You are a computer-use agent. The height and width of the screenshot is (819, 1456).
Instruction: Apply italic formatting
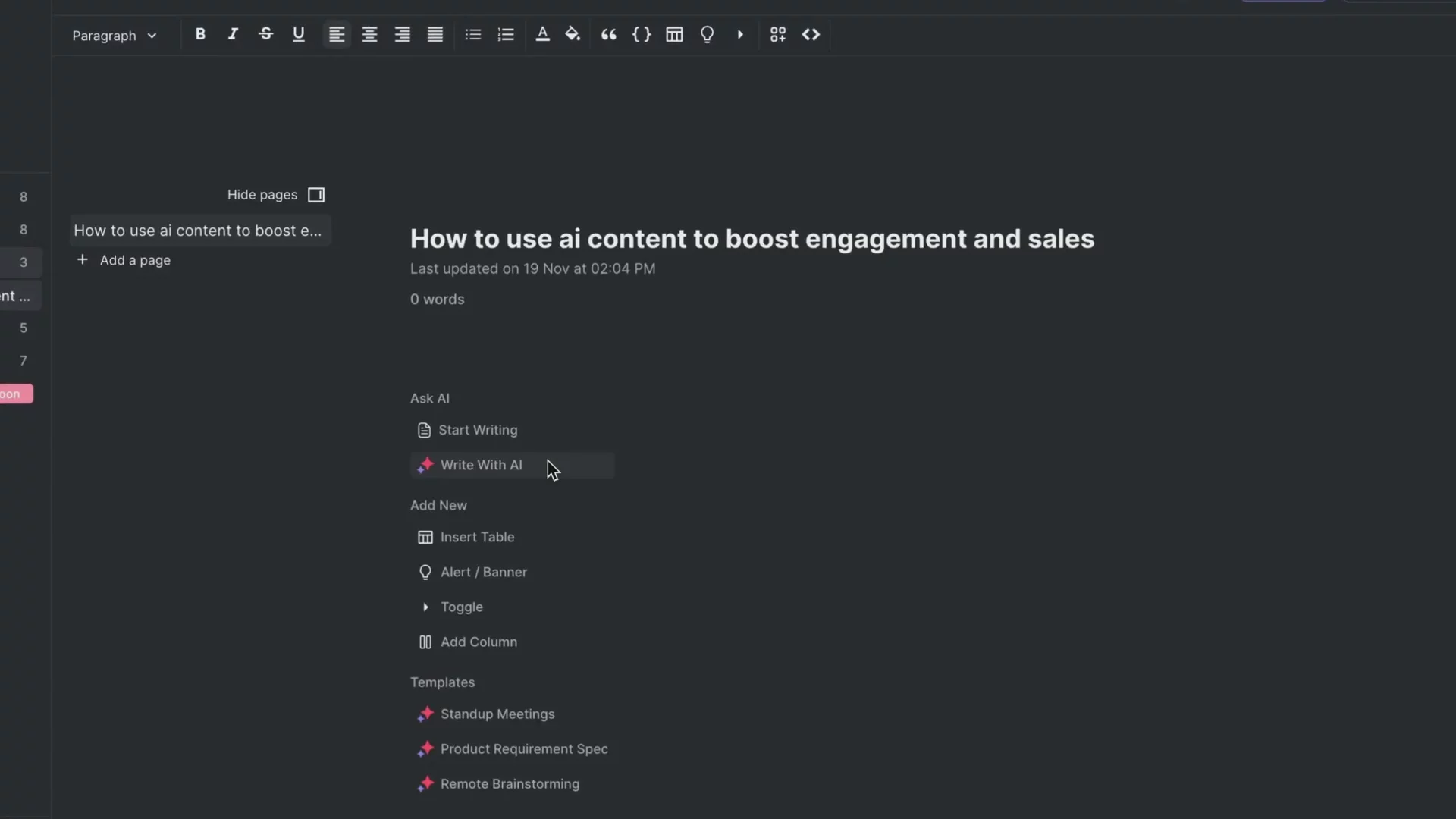[x=233, y=34]
